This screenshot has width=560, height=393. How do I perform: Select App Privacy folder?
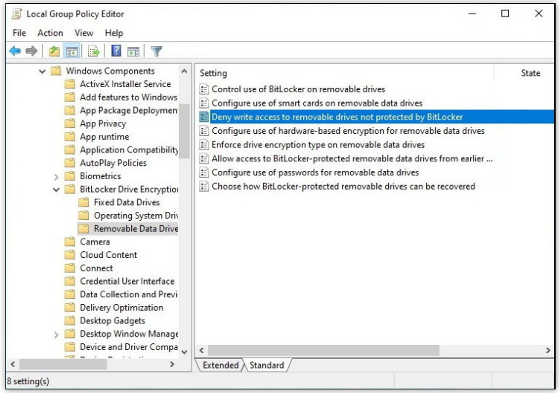click(103, 124)
